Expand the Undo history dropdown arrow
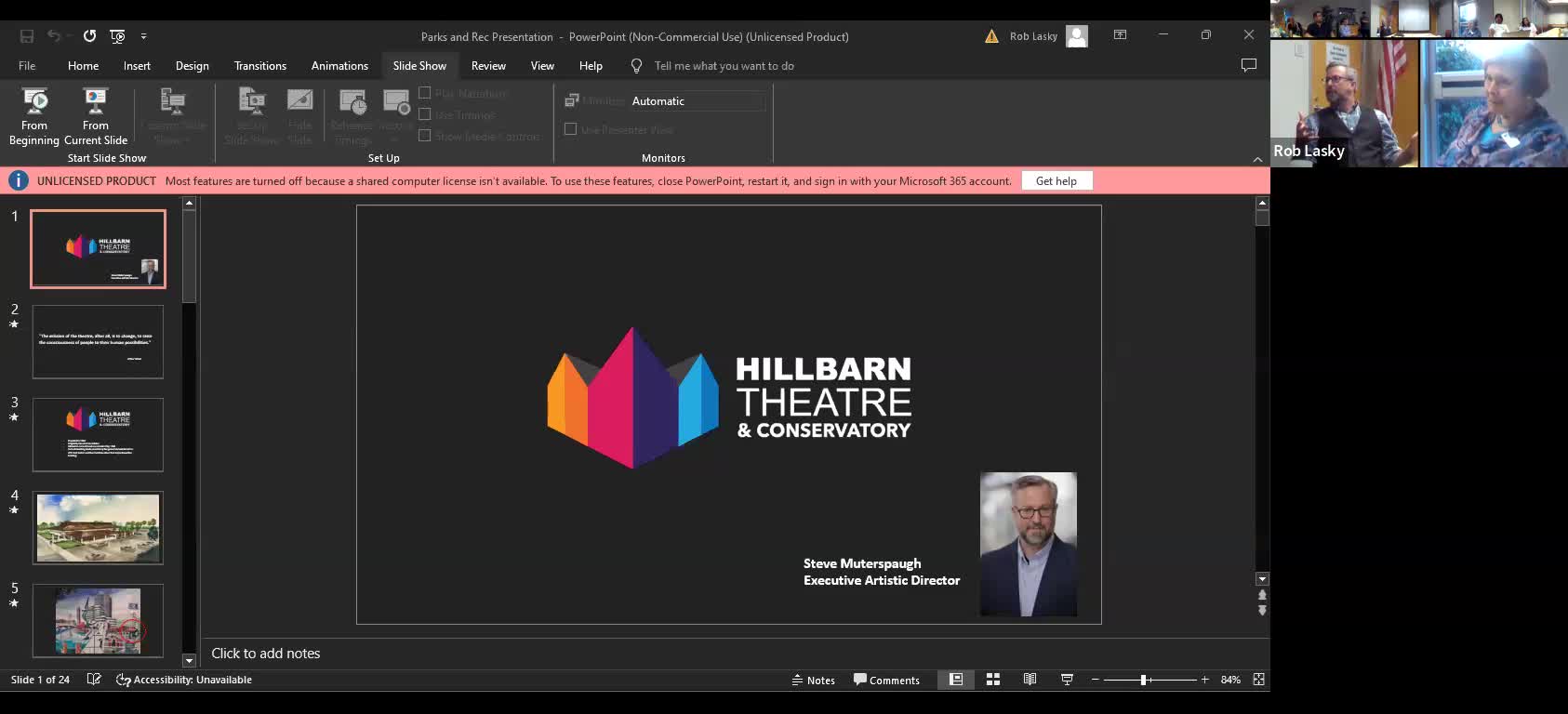The width and height of the screenshot is (1568, 714). pos(70,36)
